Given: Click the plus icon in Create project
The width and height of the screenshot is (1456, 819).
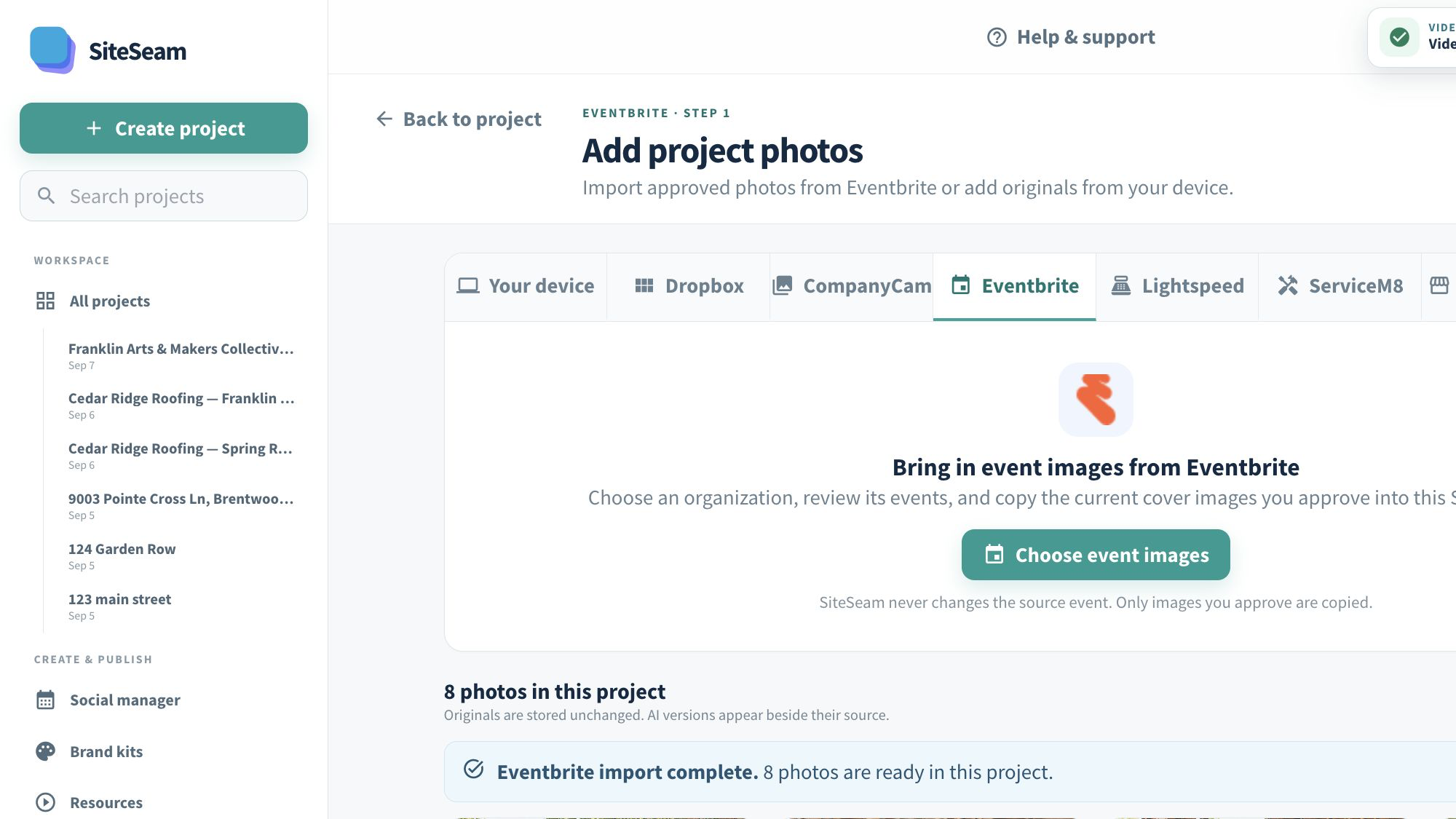Looking at the screenshot, I should pos(94,129).
